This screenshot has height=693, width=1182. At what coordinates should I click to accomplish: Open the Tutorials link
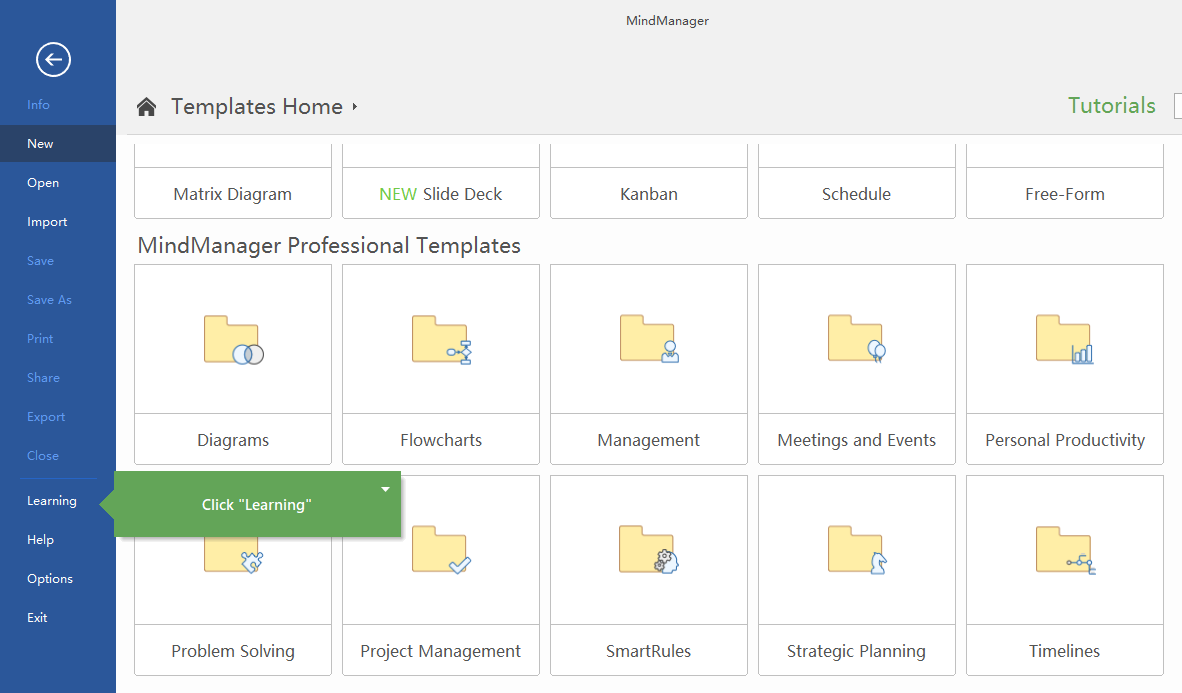(1111, 106)
